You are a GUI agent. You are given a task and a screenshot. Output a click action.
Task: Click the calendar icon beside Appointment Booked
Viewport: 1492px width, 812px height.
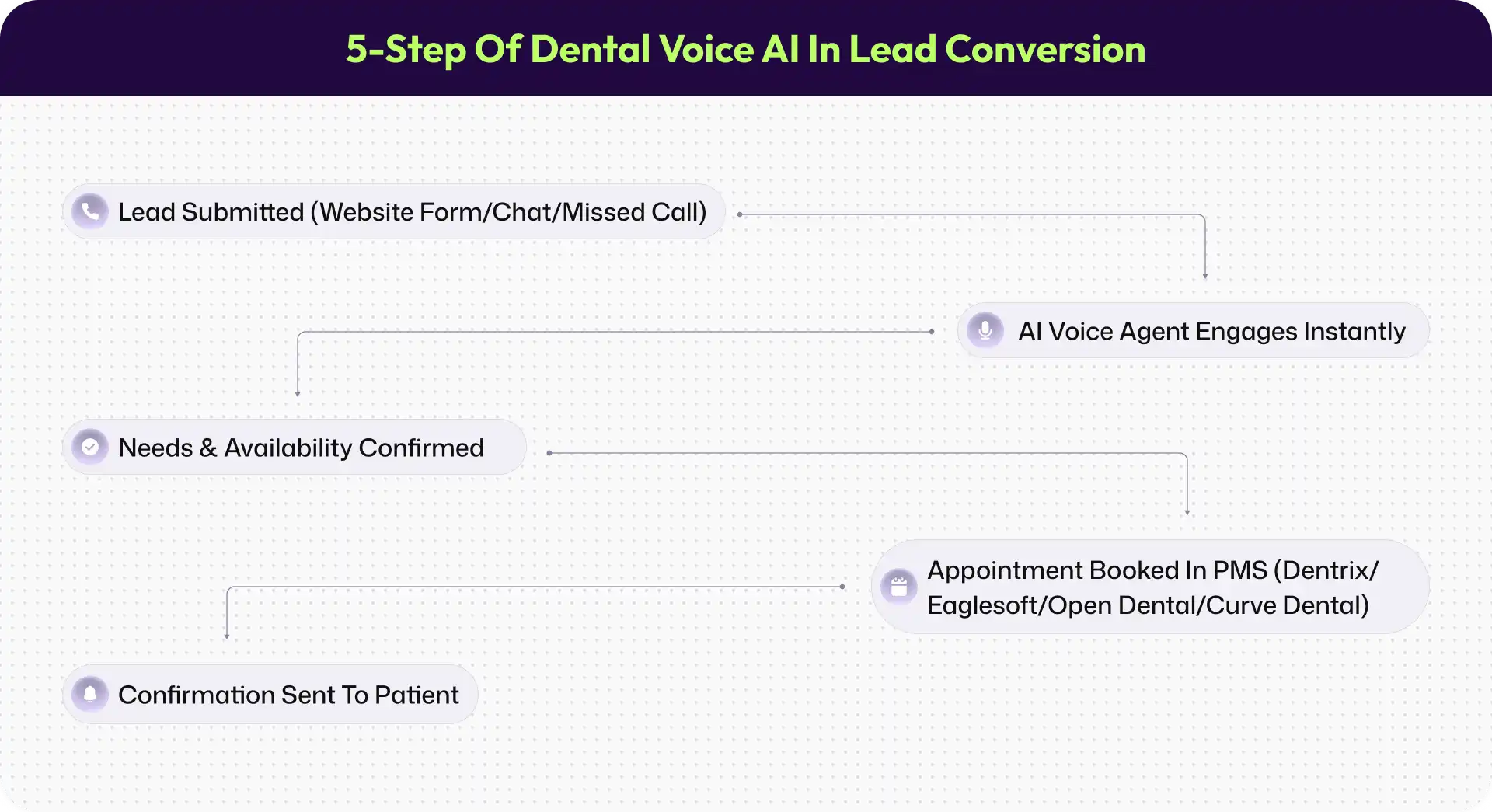click(x=899, y=587)
